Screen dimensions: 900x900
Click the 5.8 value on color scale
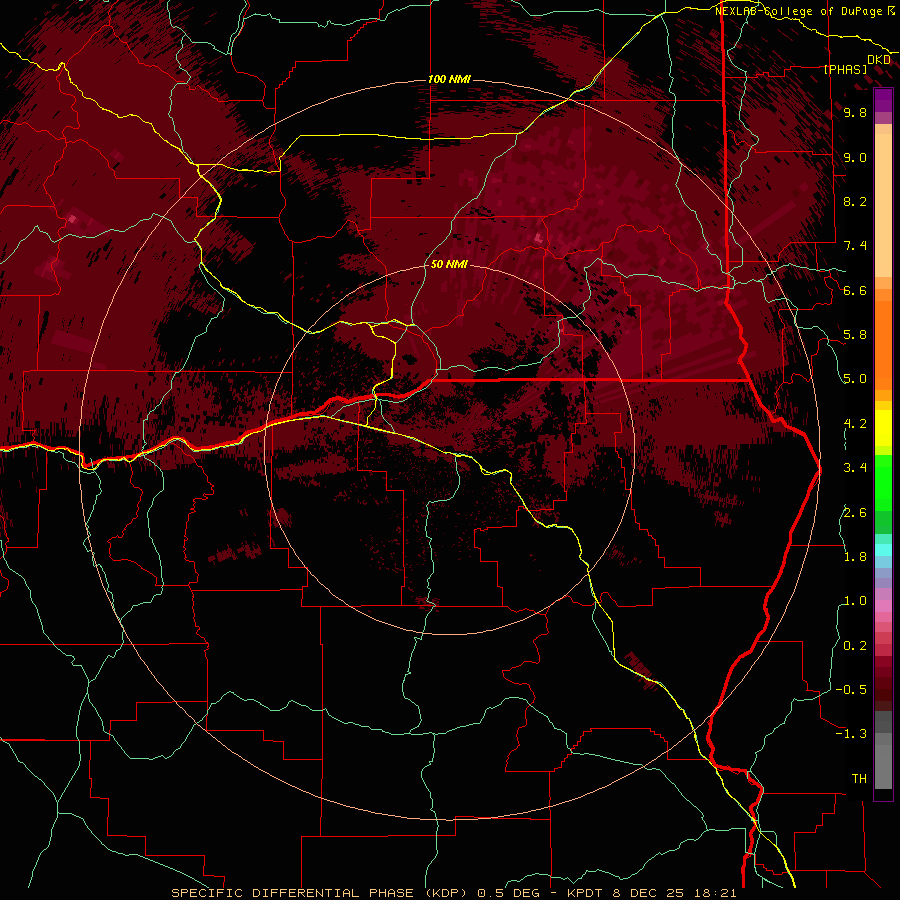click(x=855, y=335)
